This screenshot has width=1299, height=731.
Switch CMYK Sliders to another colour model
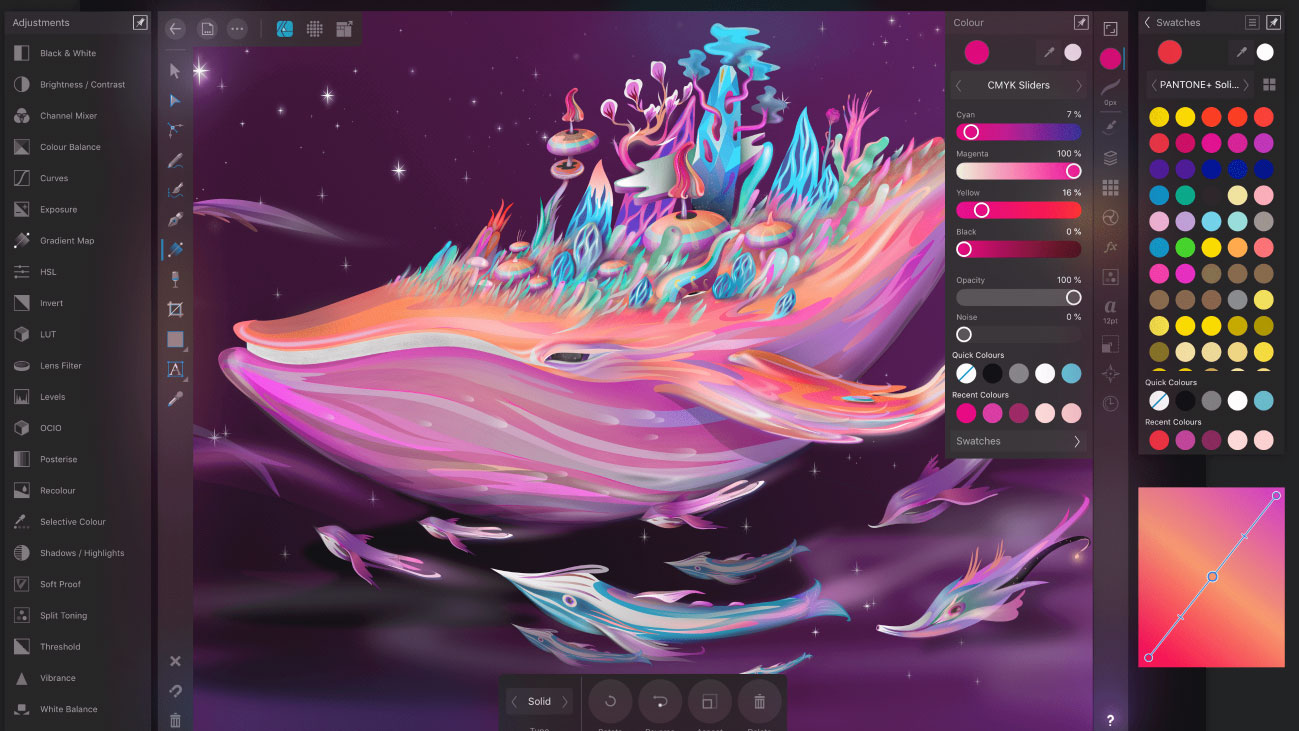[1078, 85]
